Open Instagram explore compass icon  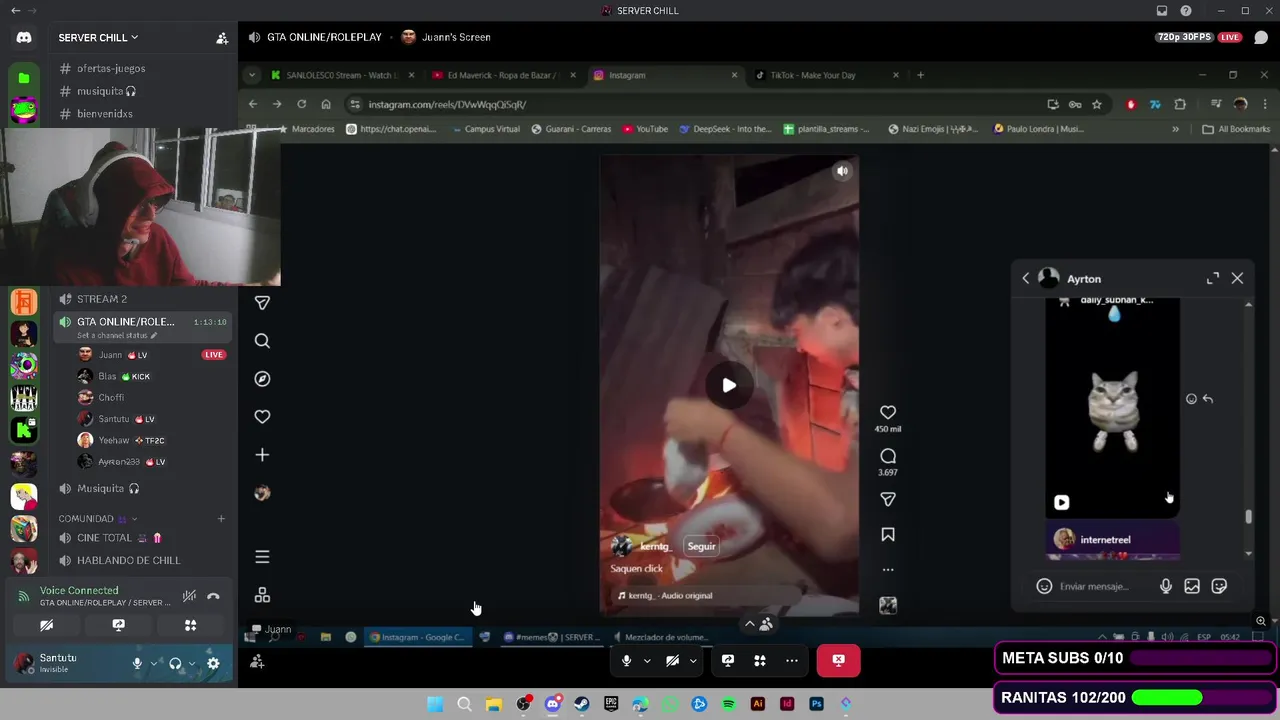(x=262, y=379)
